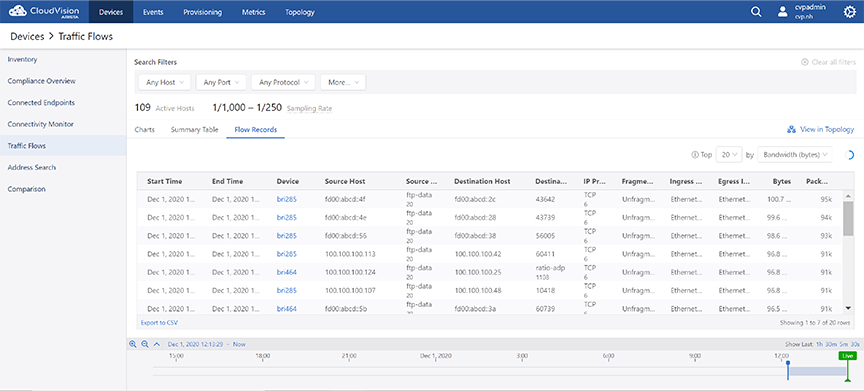Sort by the Start Time column header

[x=165, y=181]
